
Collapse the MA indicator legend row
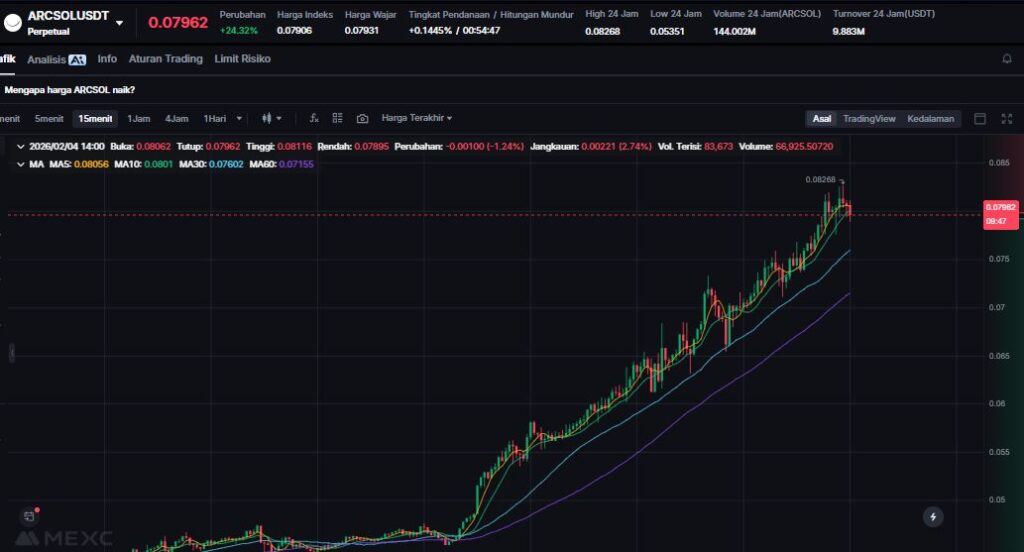click(x=21, y=163)
